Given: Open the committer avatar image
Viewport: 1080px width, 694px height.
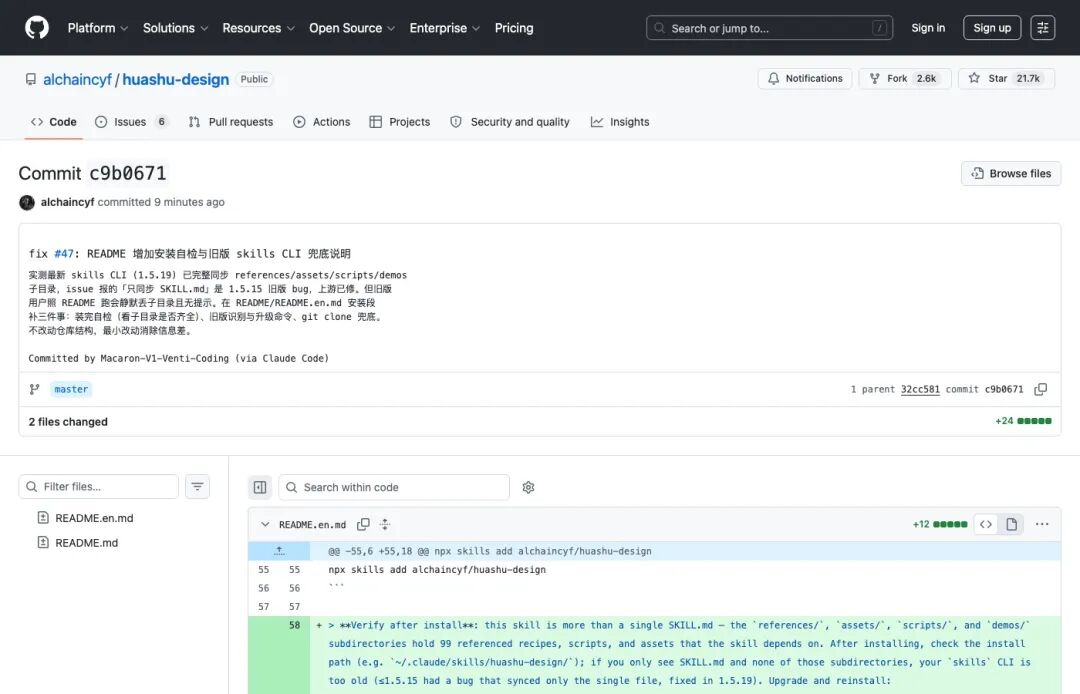Looking at the screenshot, I should point(27,202).
